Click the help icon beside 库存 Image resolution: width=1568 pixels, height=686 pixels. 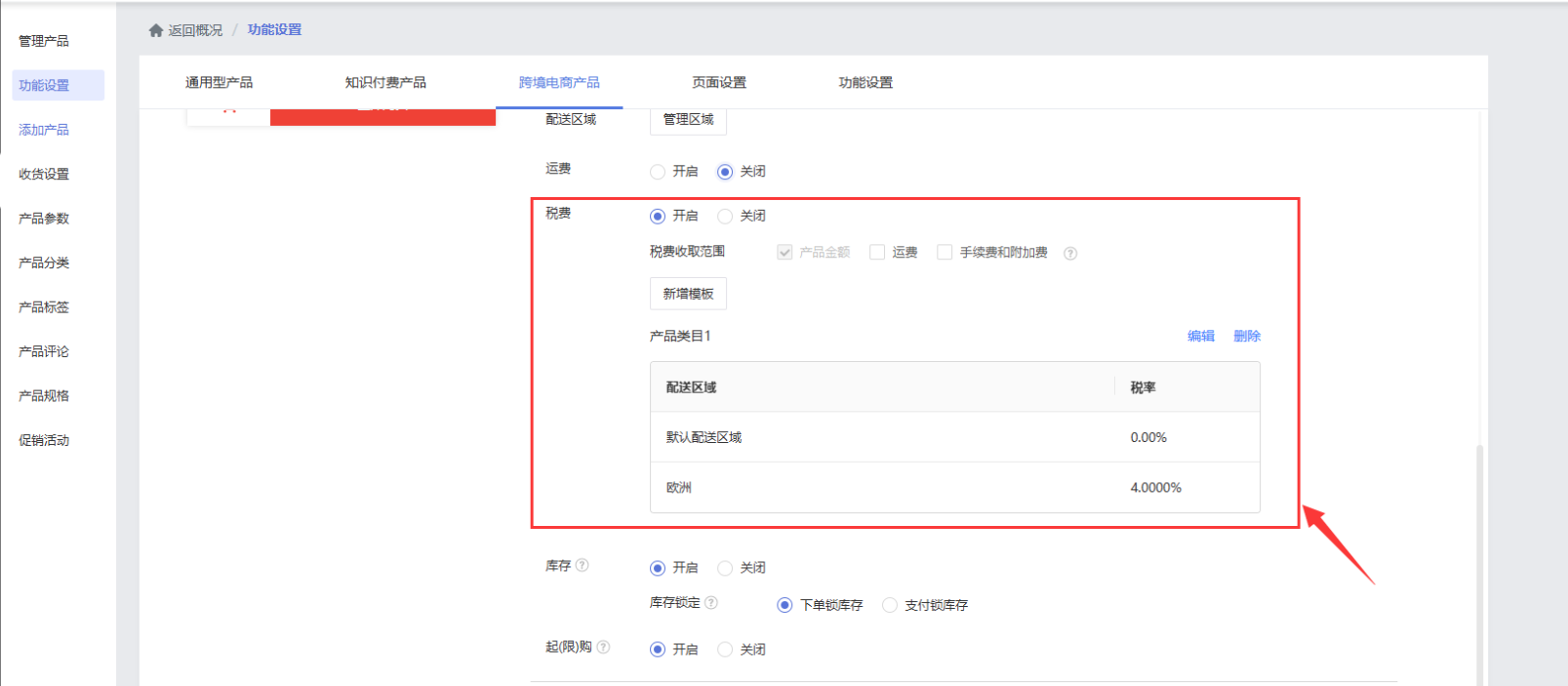coord(583,565)
